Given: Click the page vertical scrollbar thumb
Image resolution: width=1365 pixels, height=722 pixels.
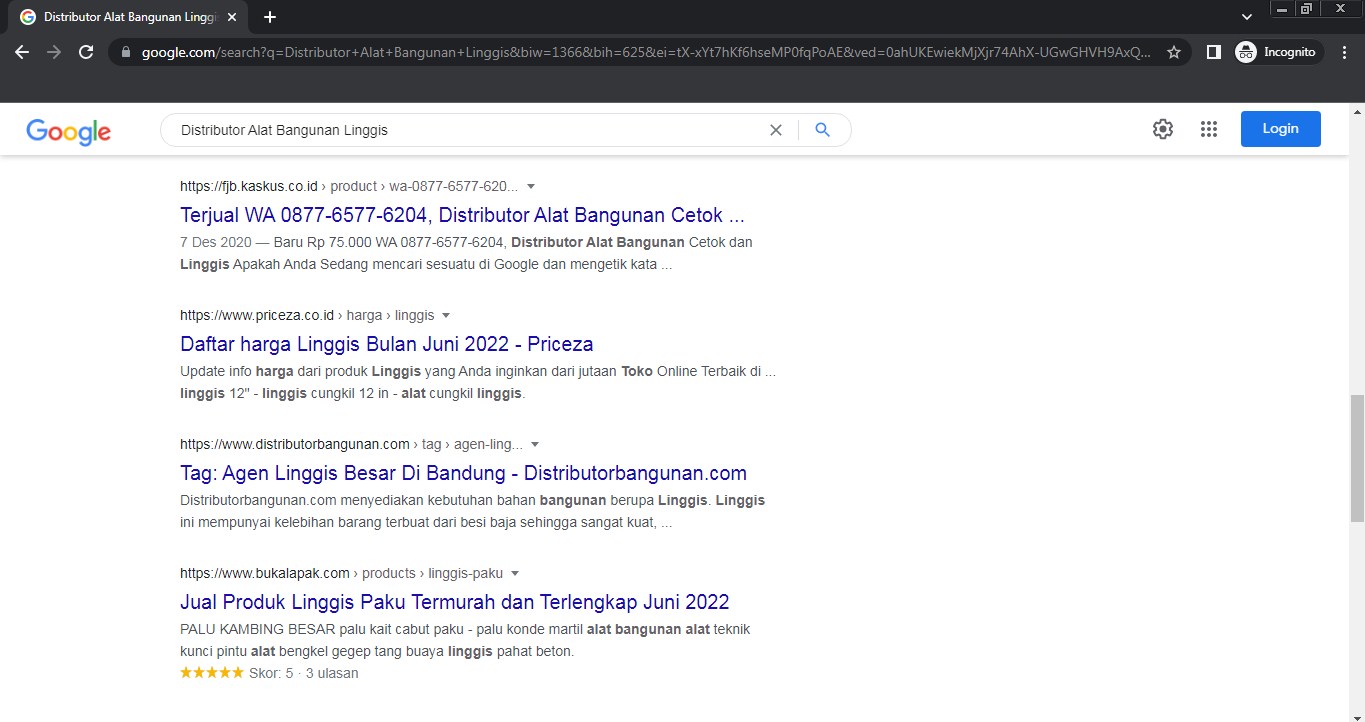Looking at the screenshot, I should (x=1357, y=458).
